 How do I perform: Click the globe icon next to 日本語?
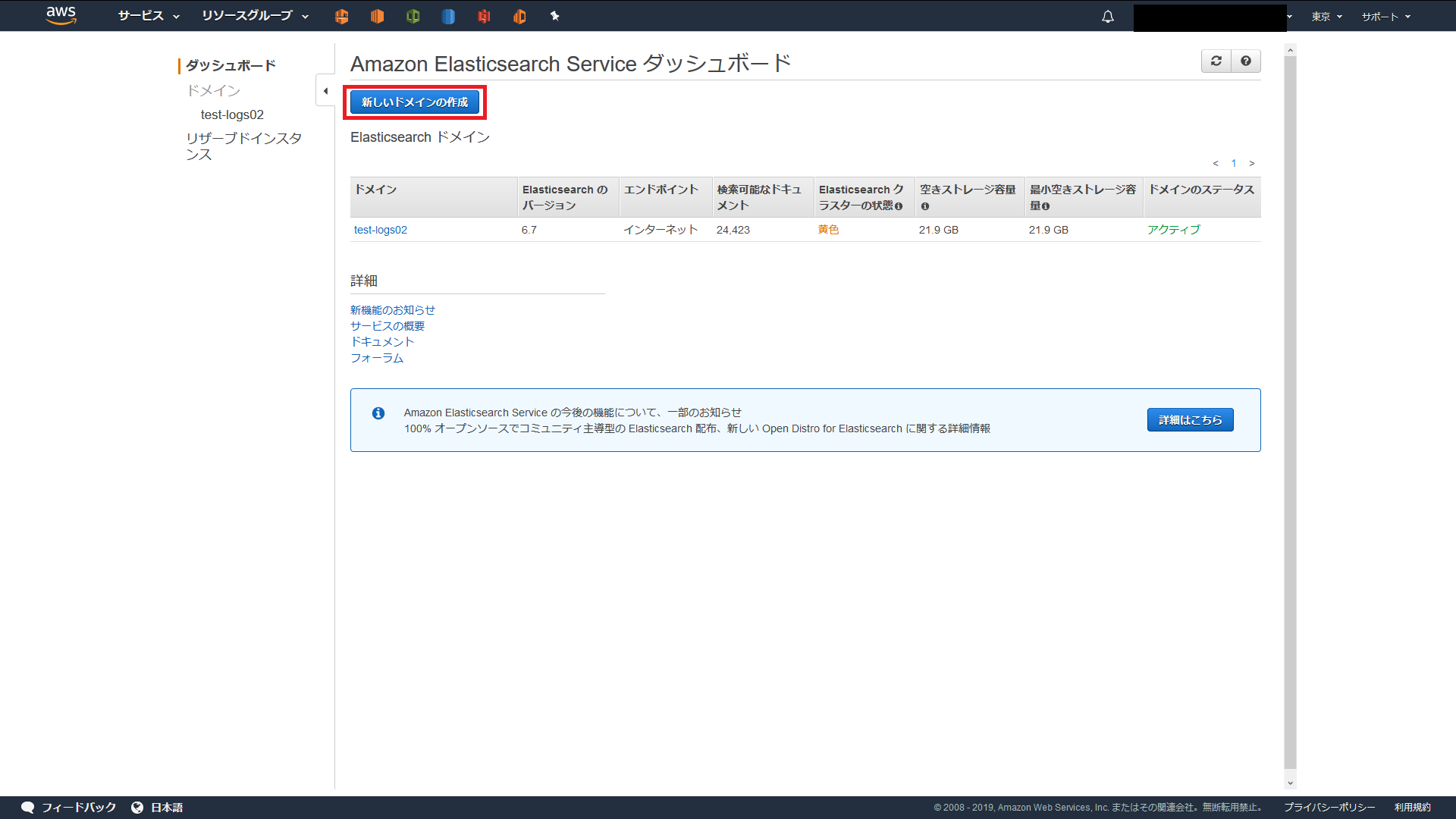(137, 807)
